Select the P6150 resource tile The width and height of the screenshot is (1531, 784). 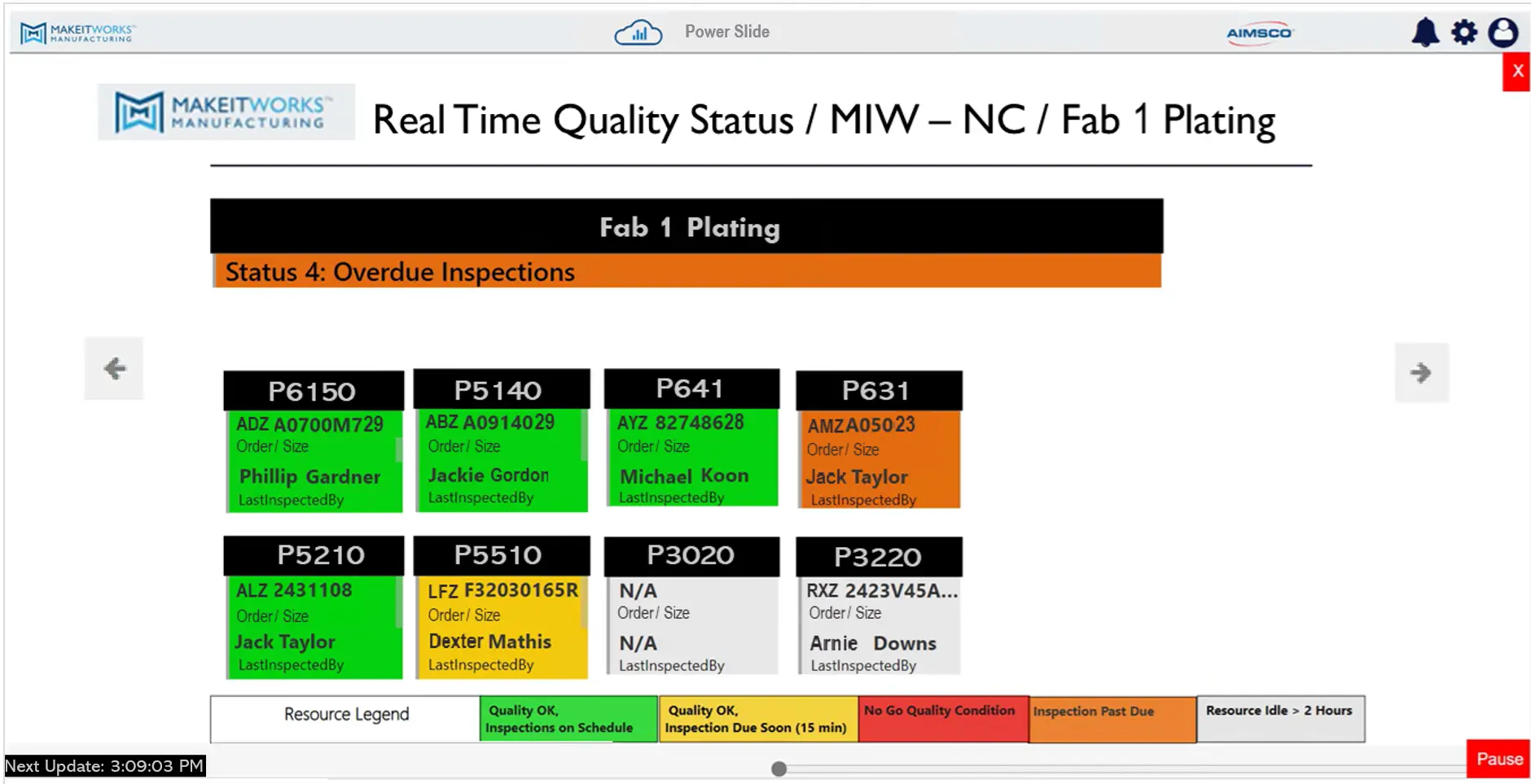click(x=314, y=442)
